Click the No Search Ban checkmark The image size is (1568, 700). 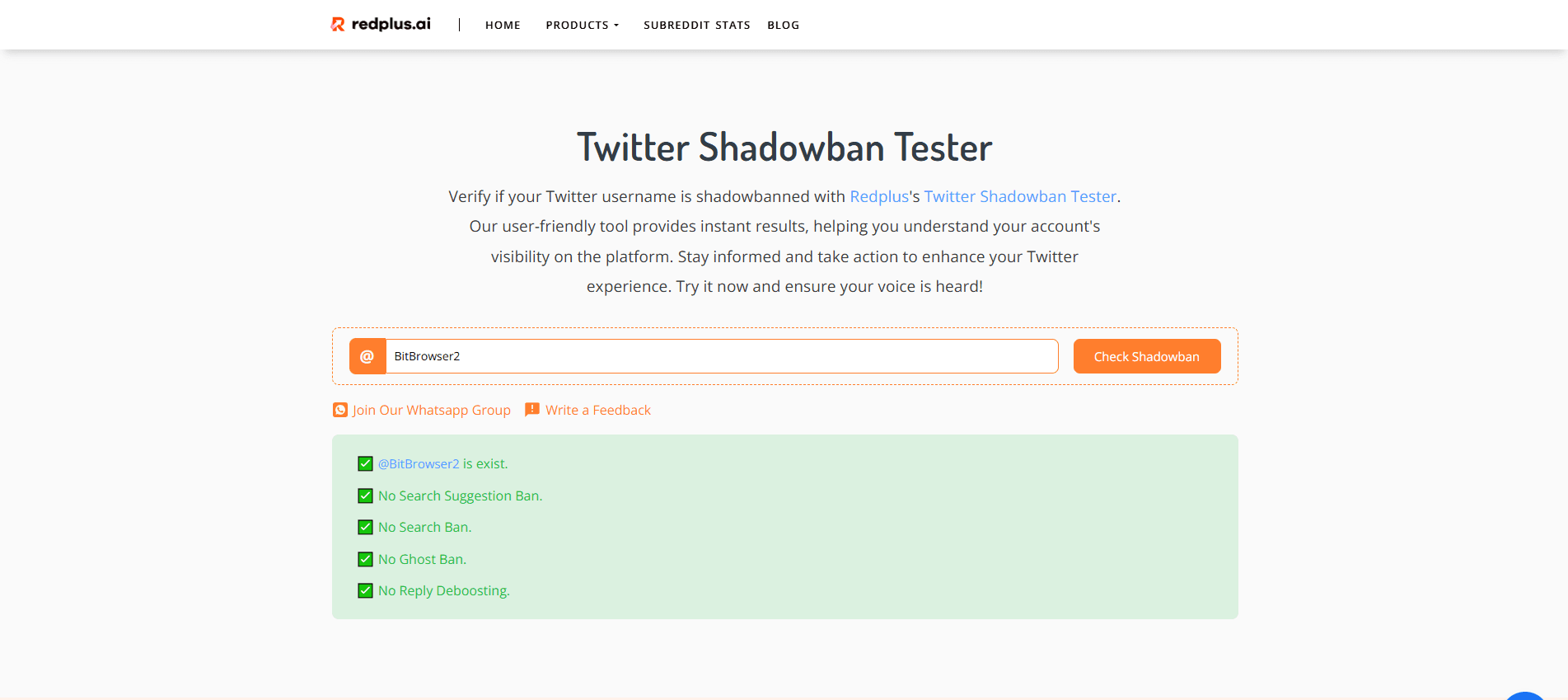coord(365,527)
